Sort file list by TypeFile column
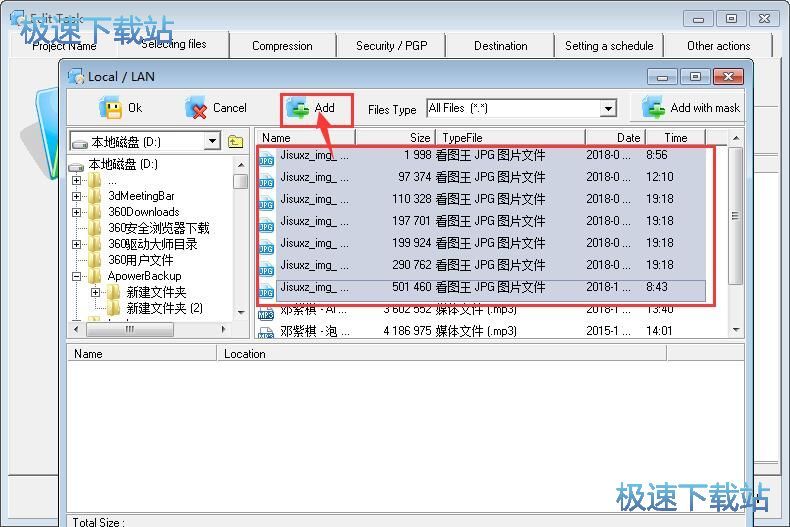The image size is (790, 527). click(x=510, y=138)
